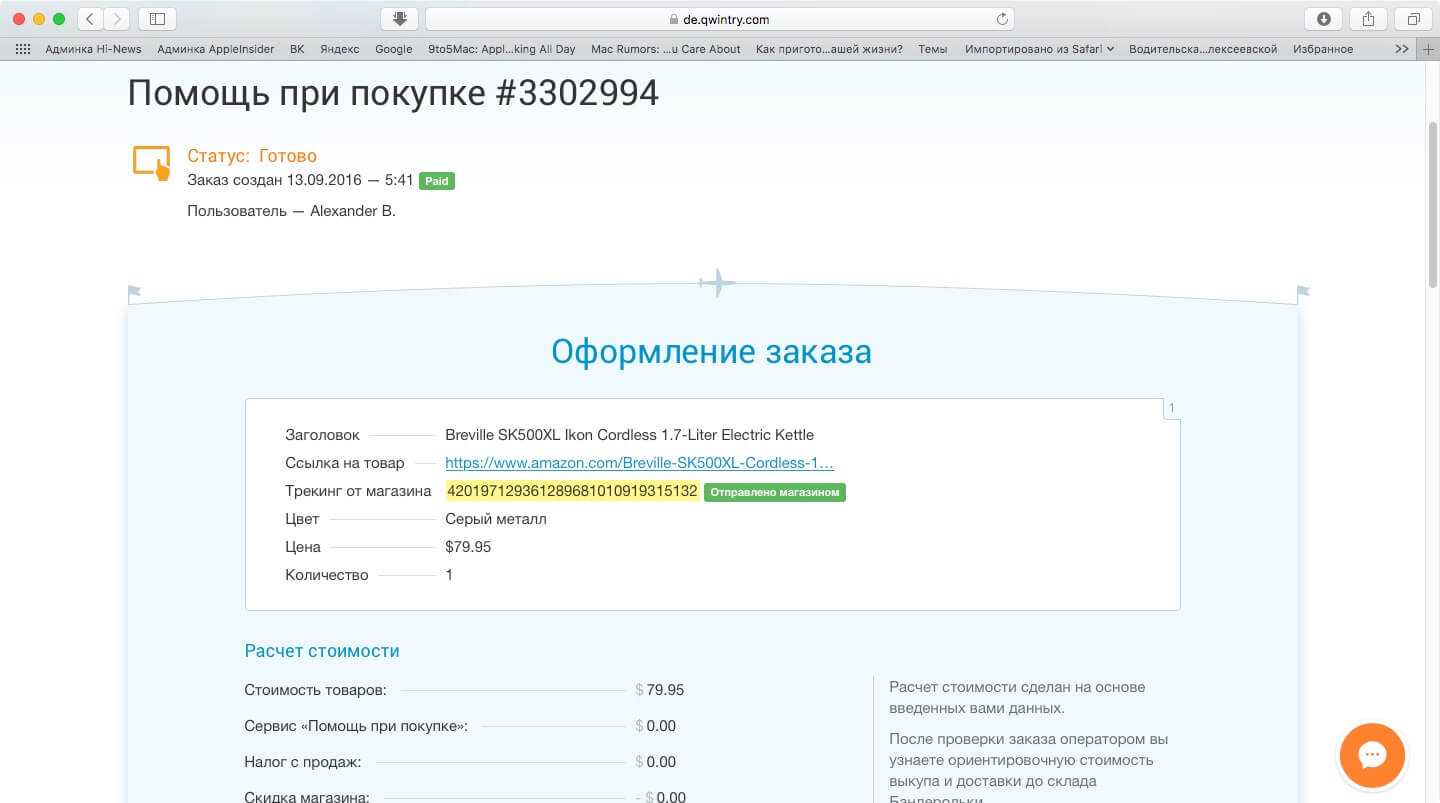Open the Mac Rumors bookmark

click(666, 49)
